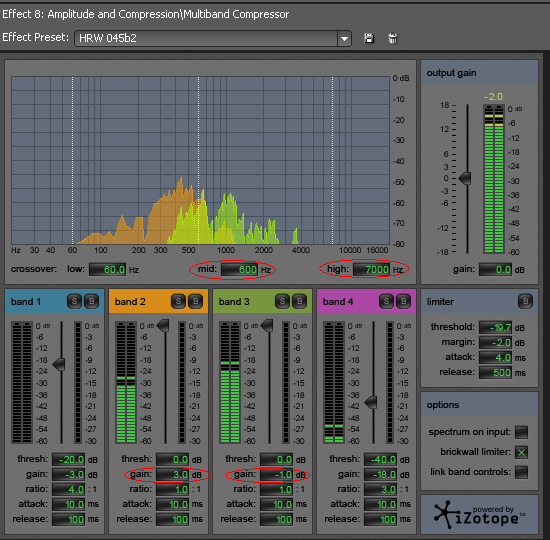The image size is (550, 540).
Task: Click the limiter threshold field
Action: point(496,327)
